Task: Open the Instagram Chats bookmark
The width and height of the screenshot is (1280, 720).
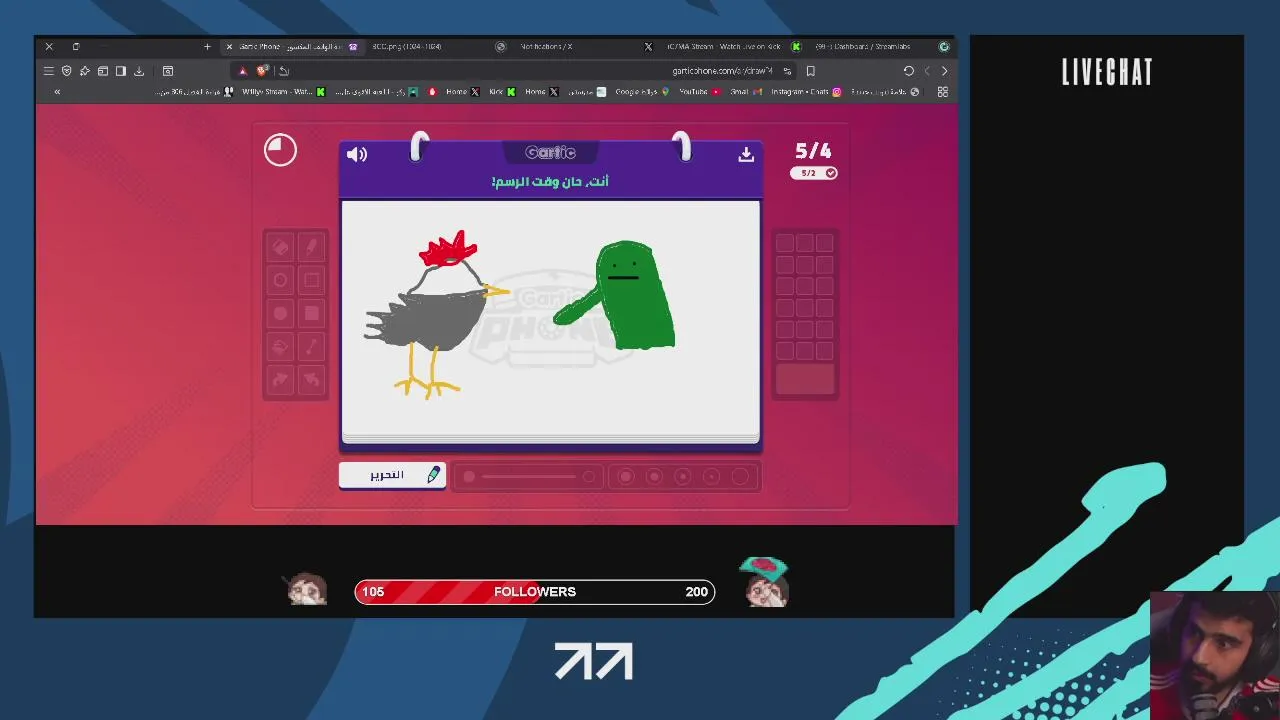Action: [806, 92]
